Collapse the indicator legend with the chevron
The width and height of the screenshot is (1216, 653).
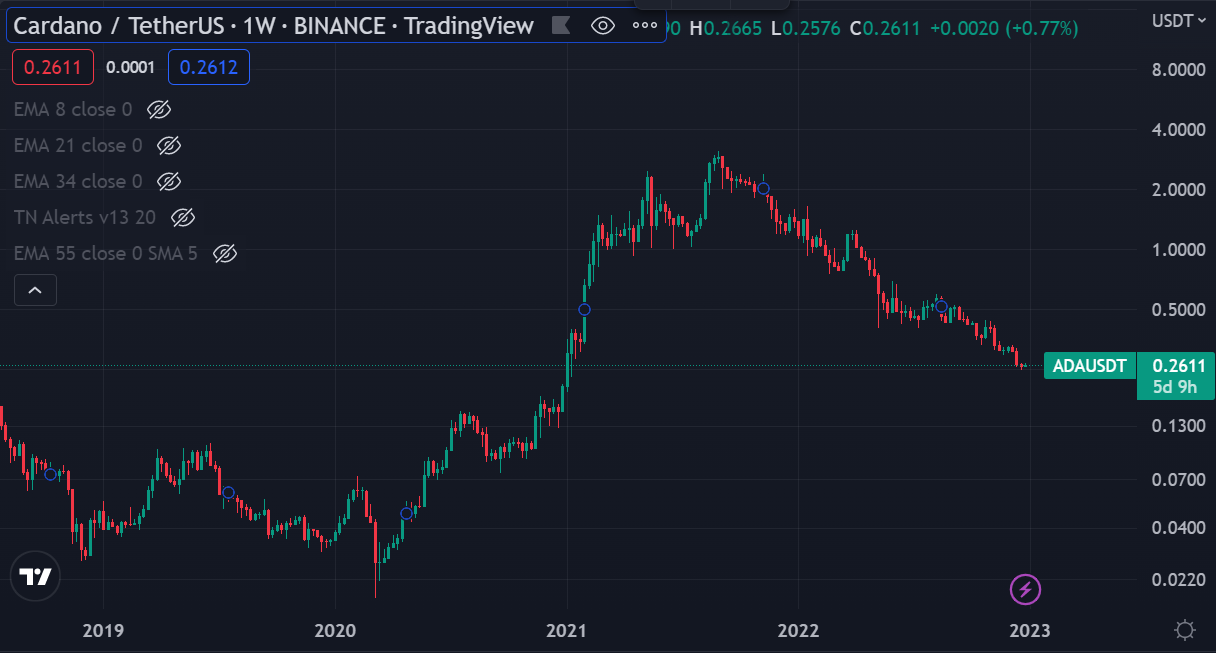tap(35, 290)
